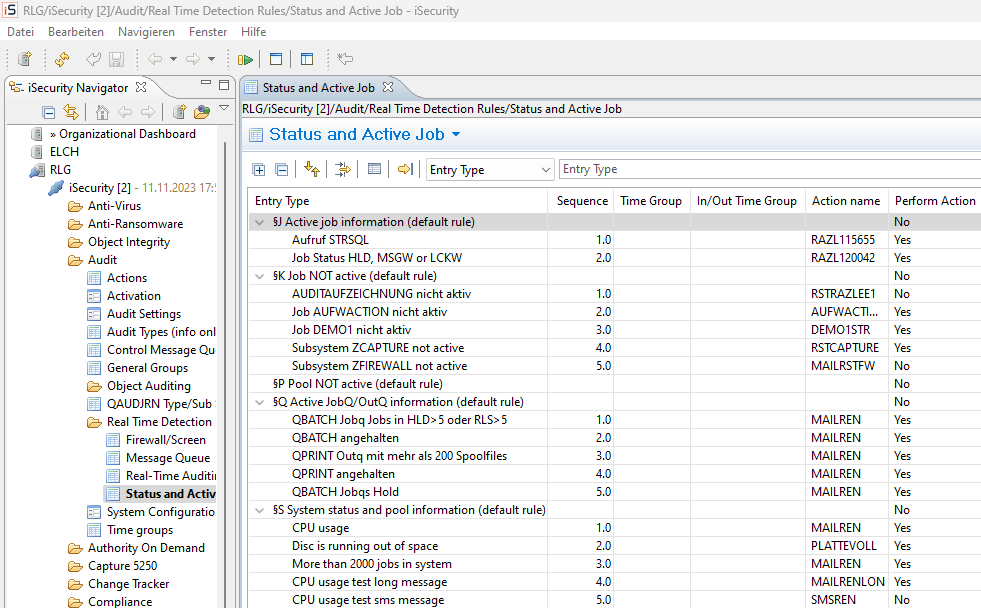Click the Entry Type filter text field
The width and height of the screenshot is (981, 608).
(770, 170)
